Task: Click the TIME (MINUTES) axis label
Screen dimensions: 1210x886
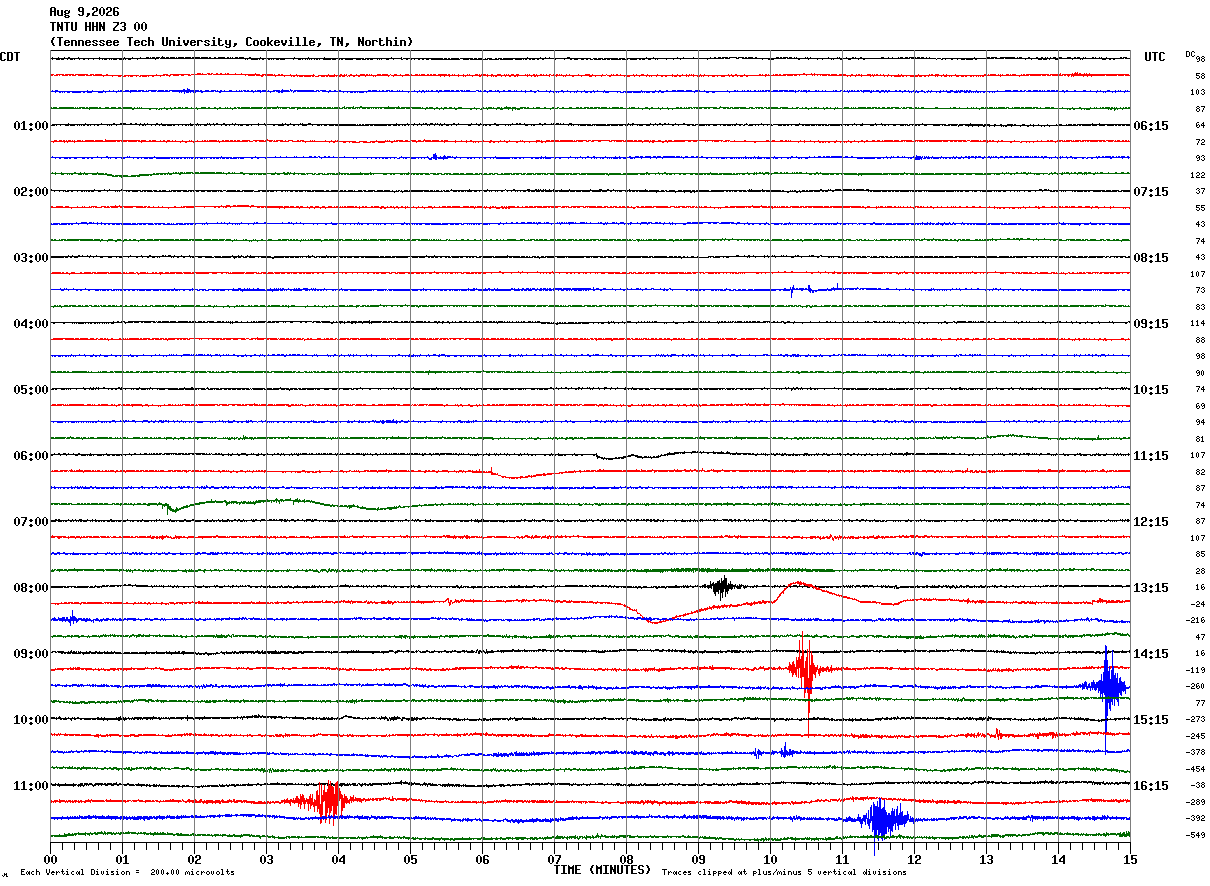Action: 602,870
